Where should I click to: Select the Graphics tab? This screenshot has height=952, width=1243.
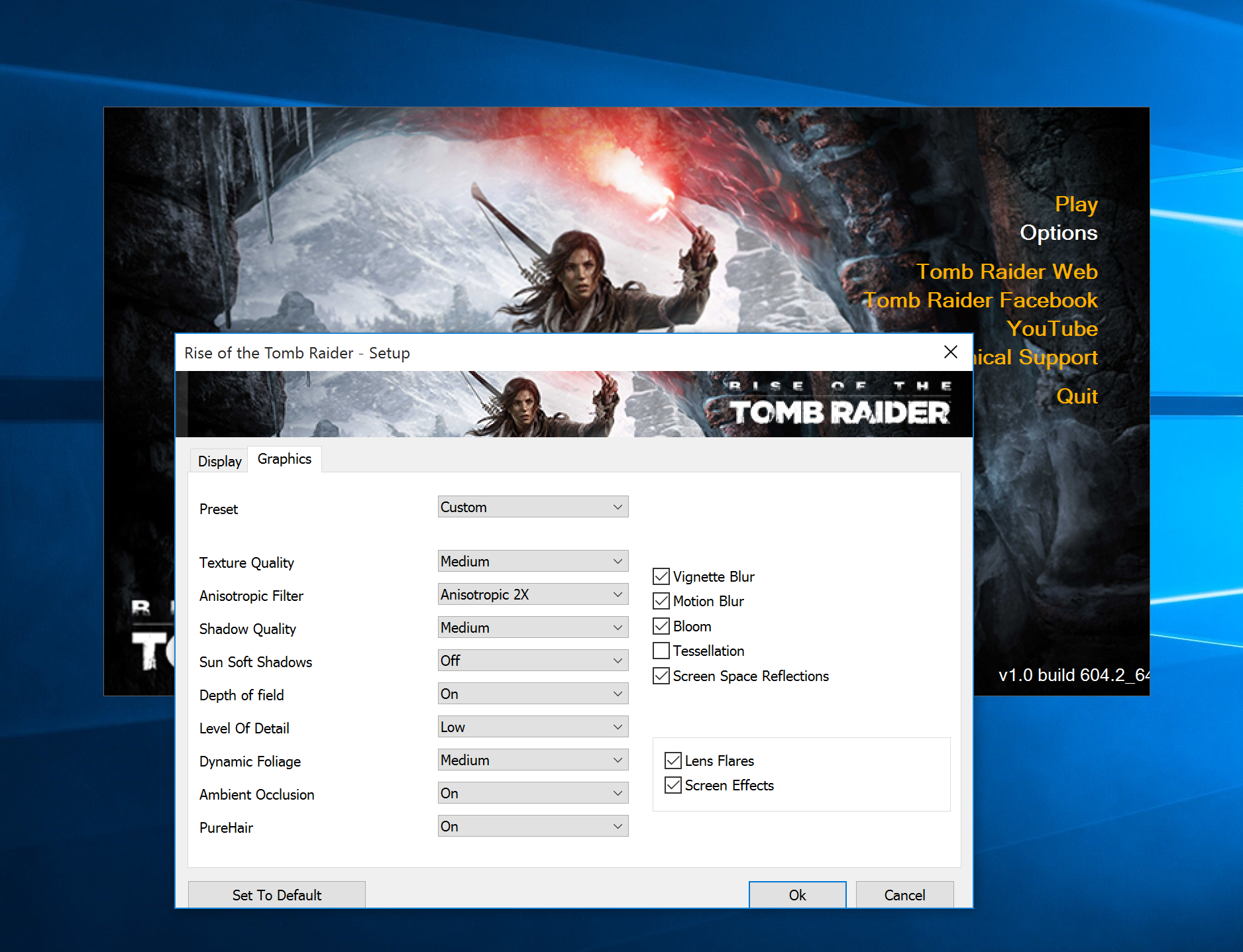coord(284,459)
